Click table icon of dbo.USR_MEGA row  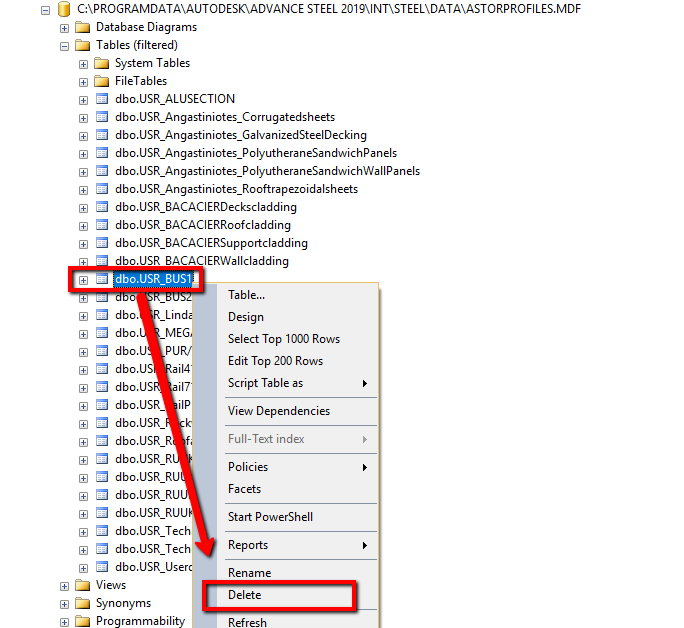pyautogui.click(x=102, y=333)
